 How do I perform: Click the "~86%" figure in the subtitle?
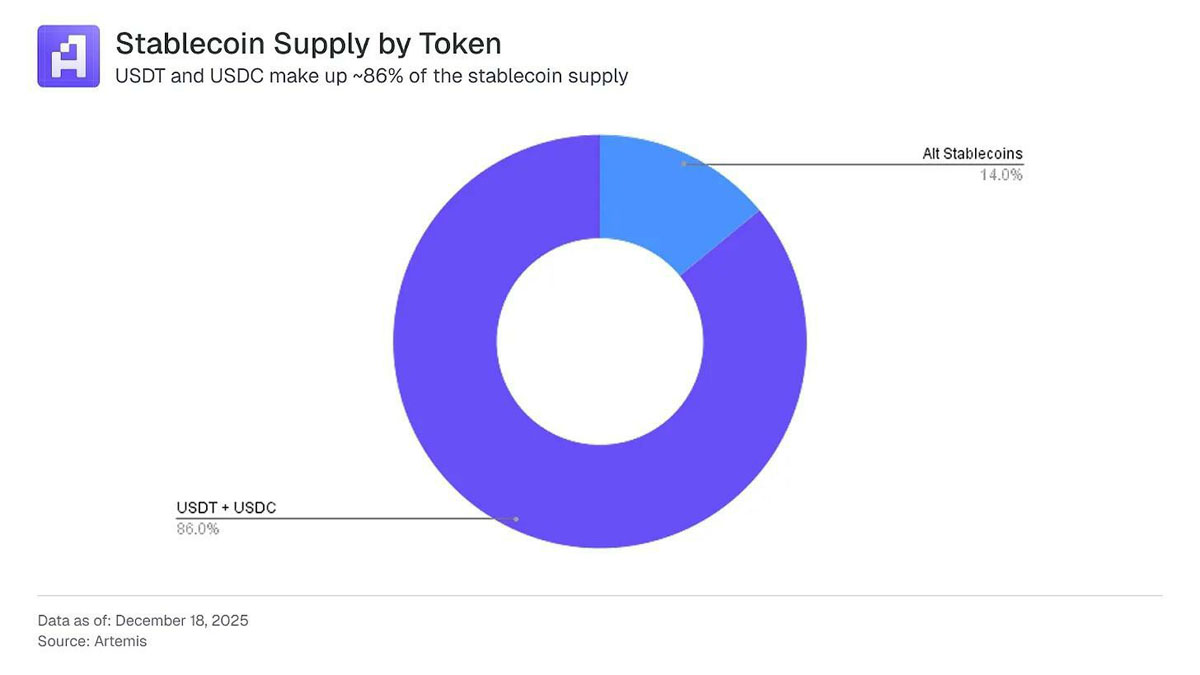368,76
